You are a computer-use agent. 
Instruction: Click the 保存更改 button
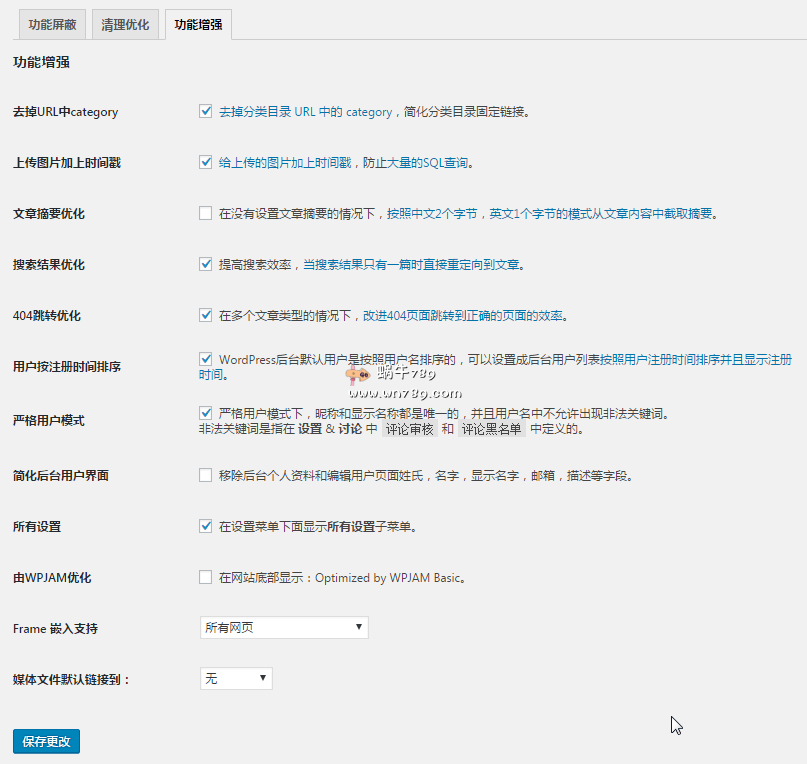(x=46, y=741)
